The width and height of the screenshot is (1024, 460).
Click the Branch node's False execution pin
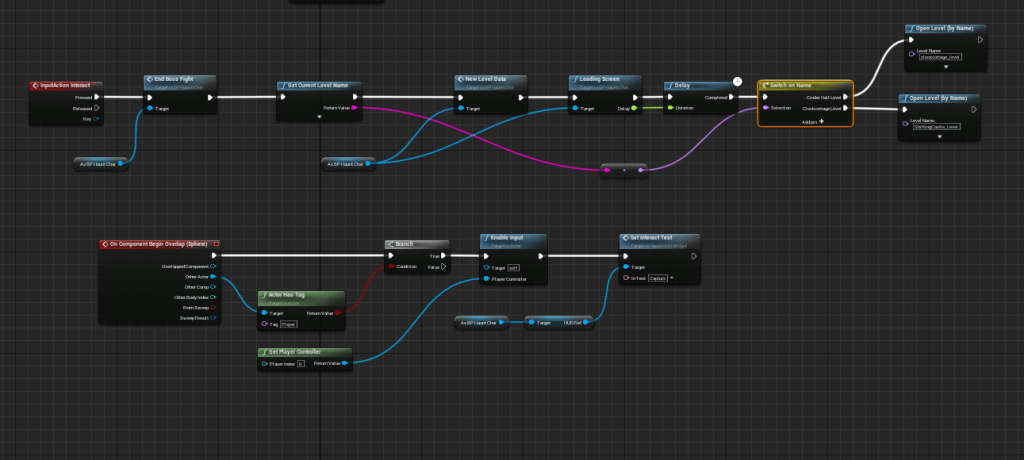pos(446,267)
